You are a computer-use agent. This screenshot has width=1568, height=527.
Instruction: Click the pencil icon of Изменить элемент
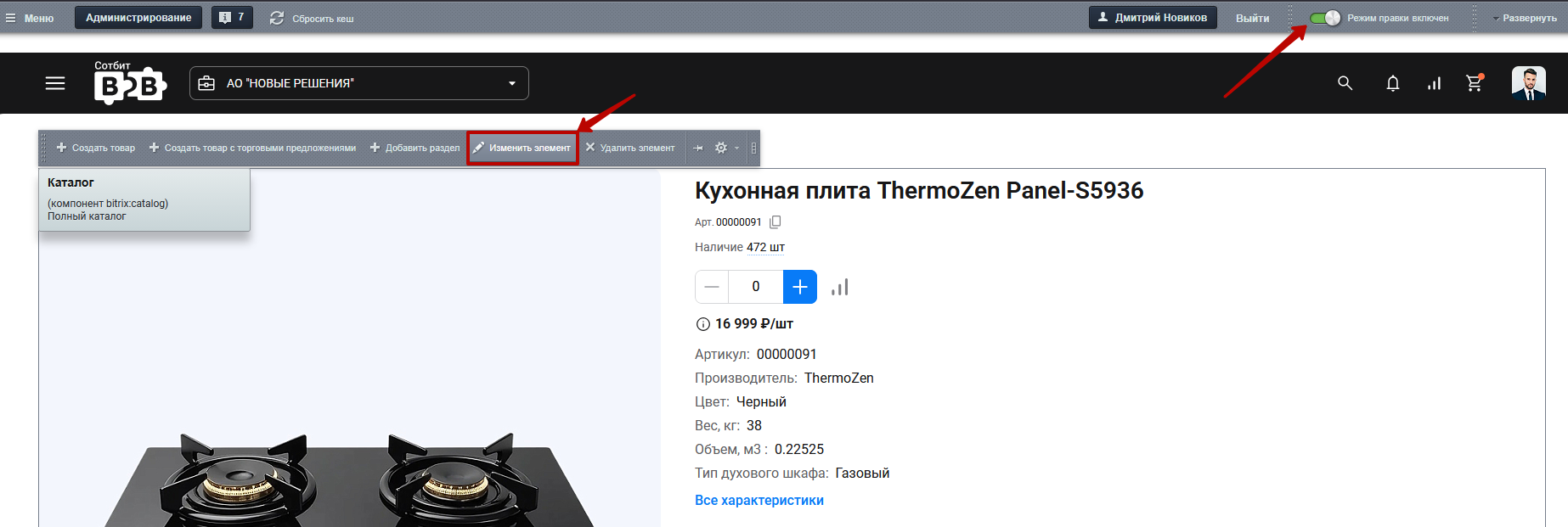pos(478,148)
